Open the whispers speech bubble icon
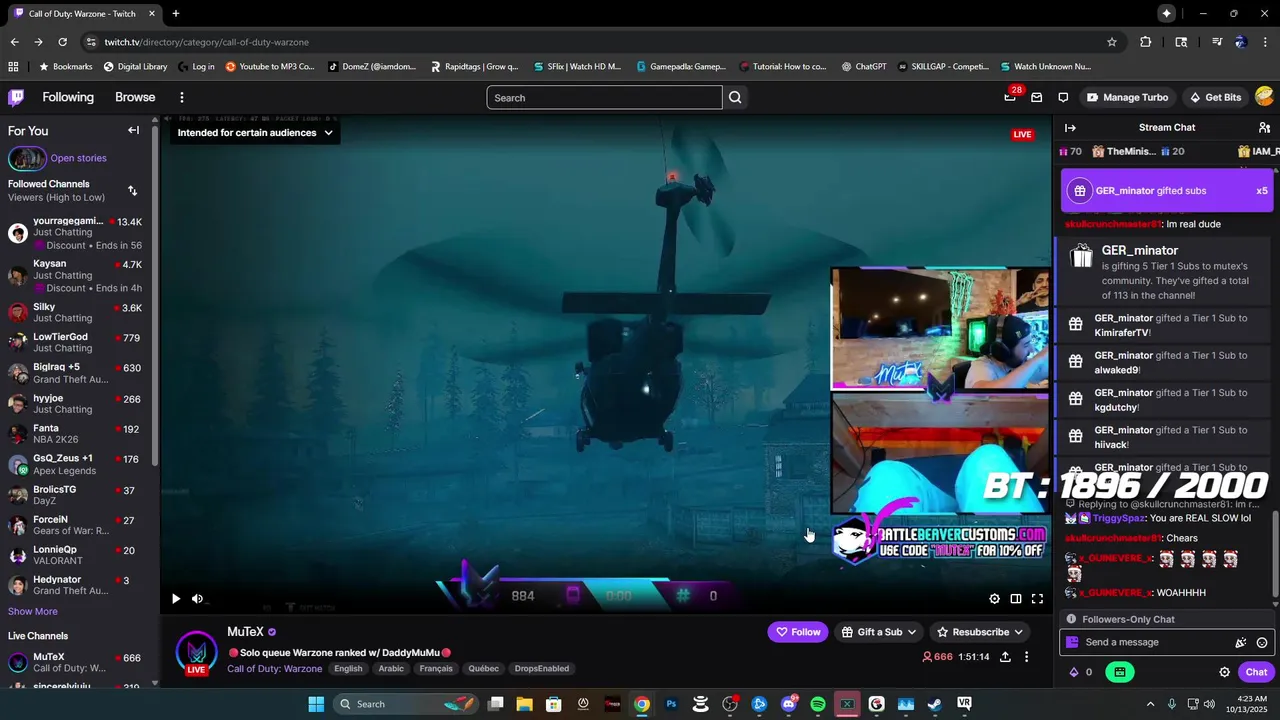Viewport: 1280px width, 720px height. (x=1063, y=97)
